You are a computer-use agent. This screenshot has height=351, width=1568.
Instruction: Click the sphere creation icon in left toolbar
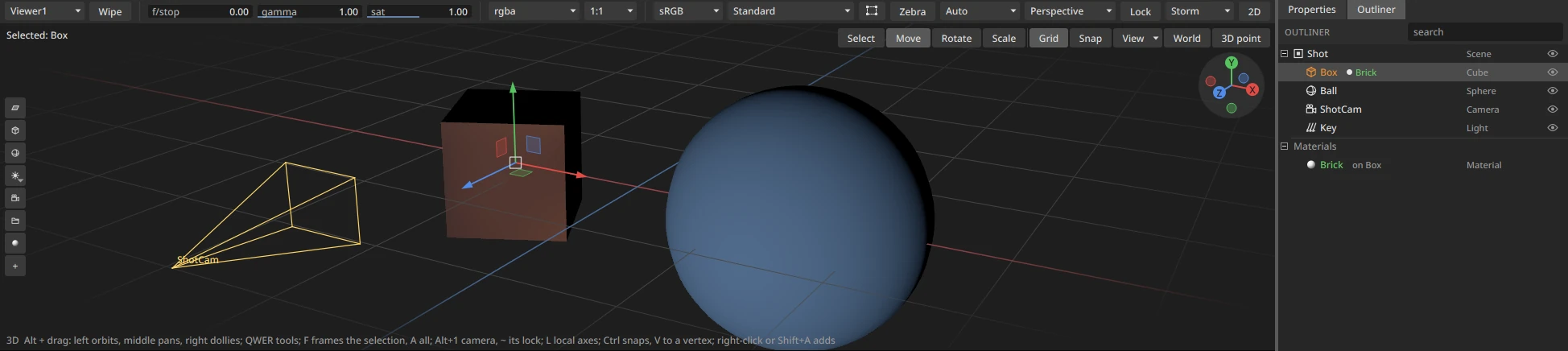click(x=15, y=153)
